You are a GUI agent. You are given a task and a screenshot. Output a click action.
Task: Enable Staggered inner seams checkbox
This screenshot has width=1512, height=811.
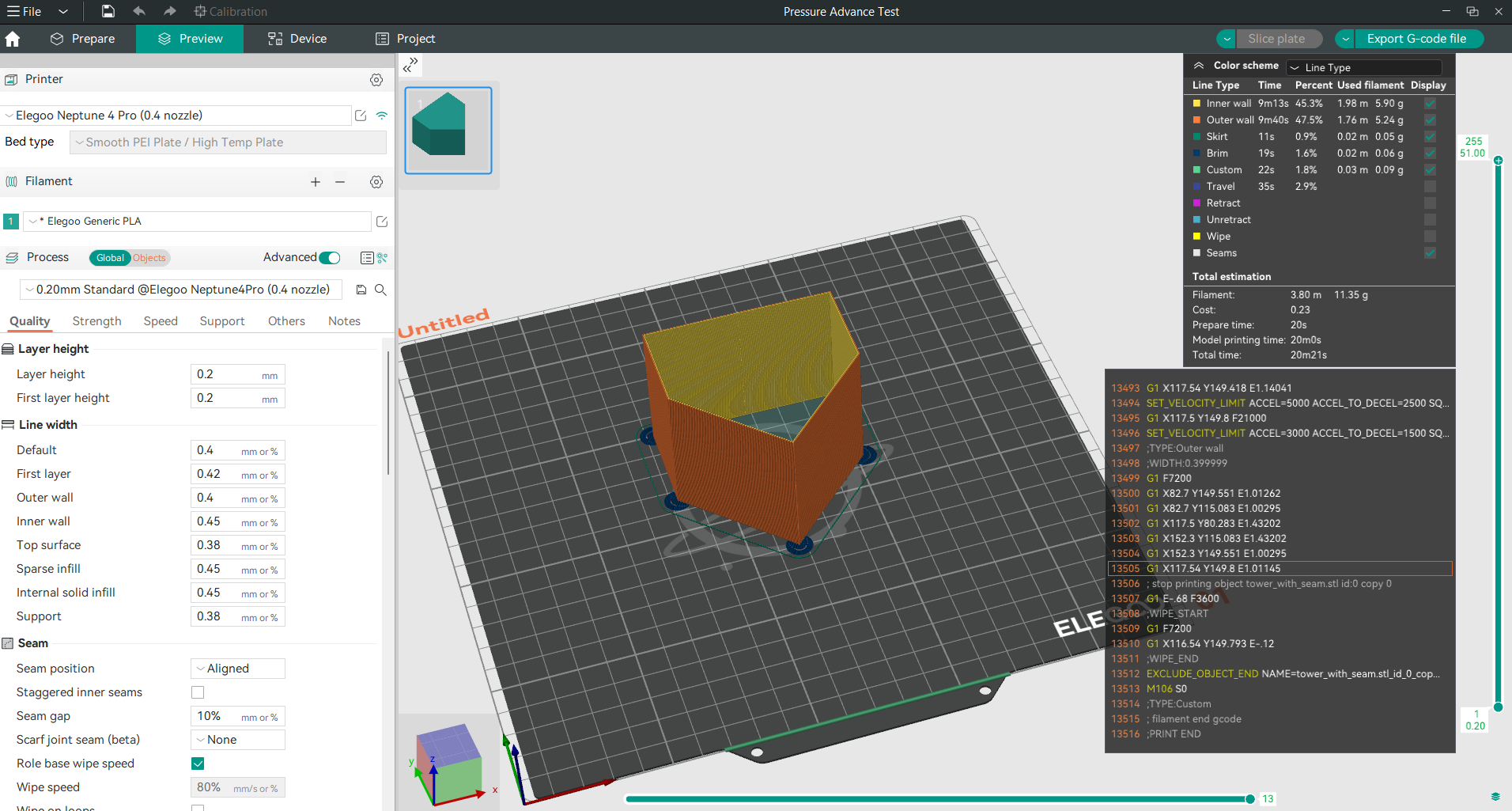[198, 692]
